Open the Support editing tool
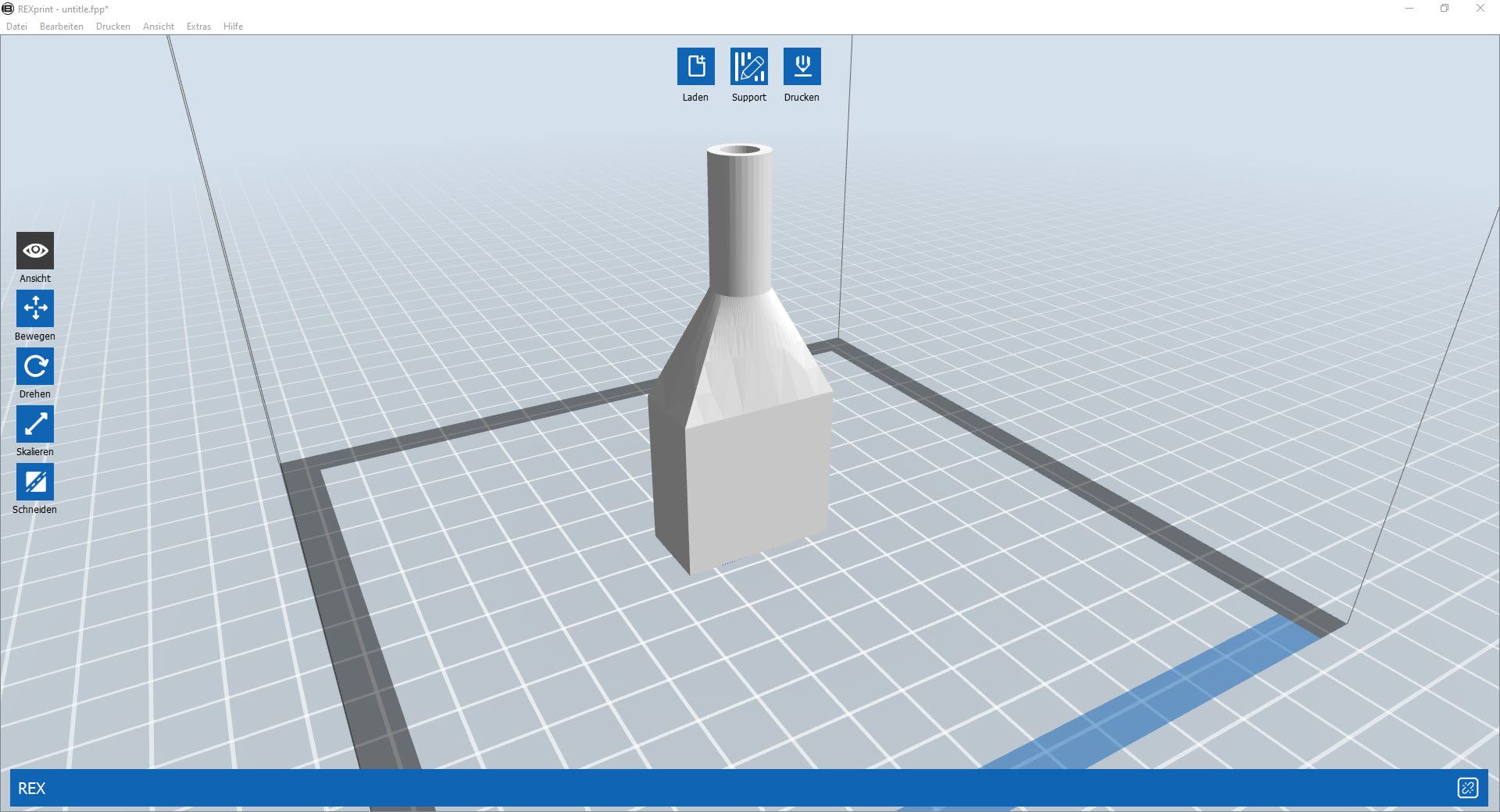This screenshot has height=812, width=1500. [x=748, y=66]
